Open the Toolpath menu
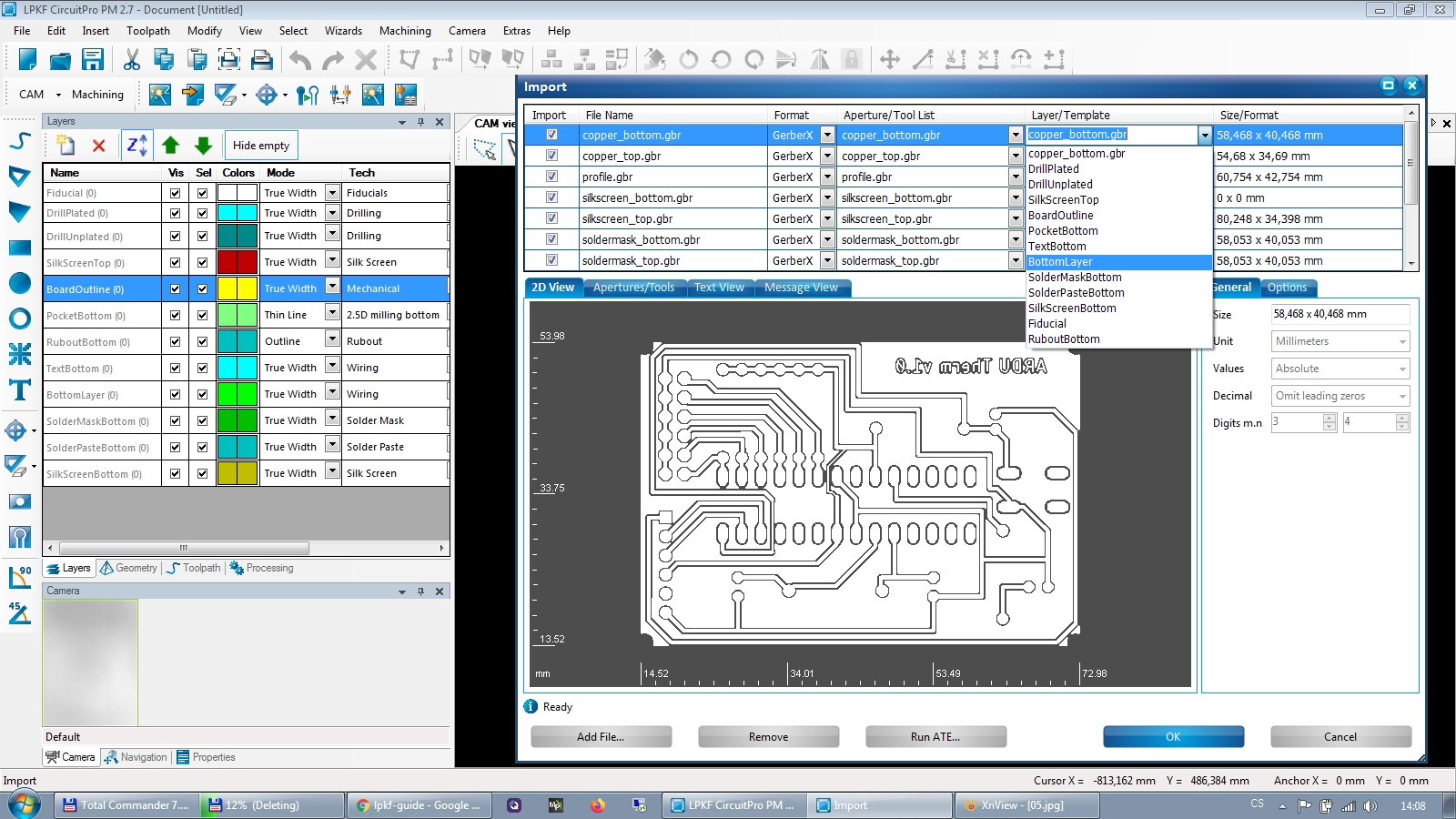The image size is (1456, 819). [x=148, y=31]
